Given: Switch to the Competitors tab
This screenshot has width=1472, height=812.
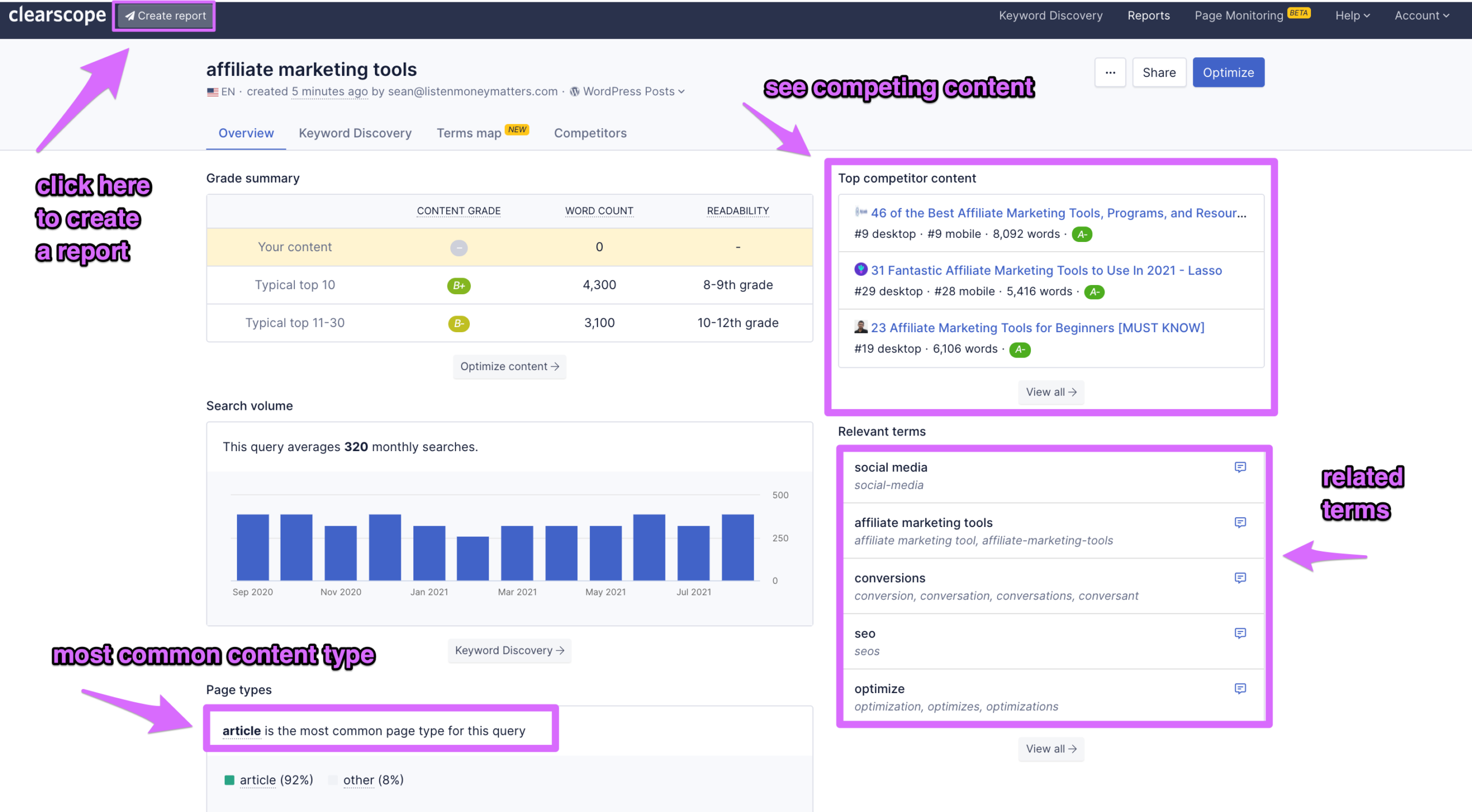Looking at the screenshot, I should click(x=590, y=133).
